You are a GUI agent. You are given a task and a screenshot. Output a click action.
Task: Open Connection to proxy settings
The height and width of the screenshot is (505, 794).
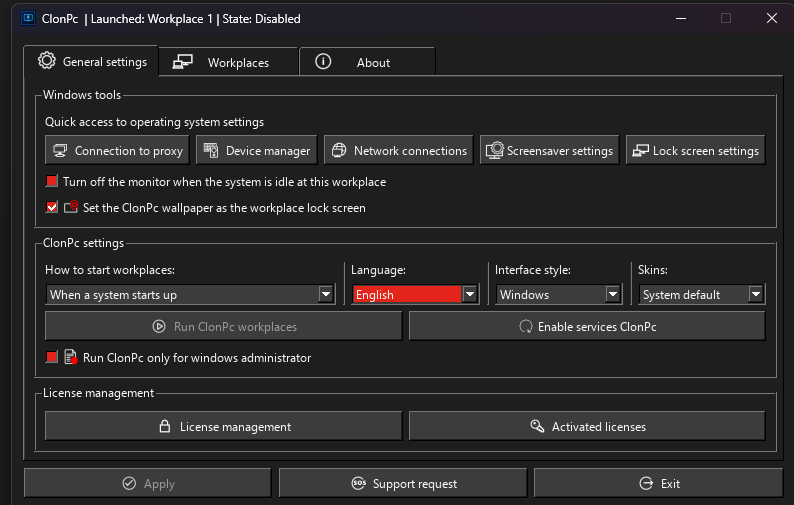(x=117, y=150)
